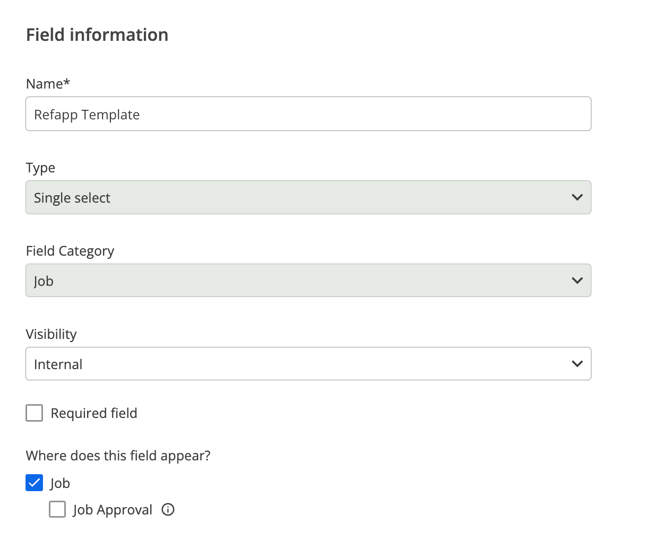Click the "Type" field label
The height and width of the screenshot is (541, 670).
click(x=41, y=168)
